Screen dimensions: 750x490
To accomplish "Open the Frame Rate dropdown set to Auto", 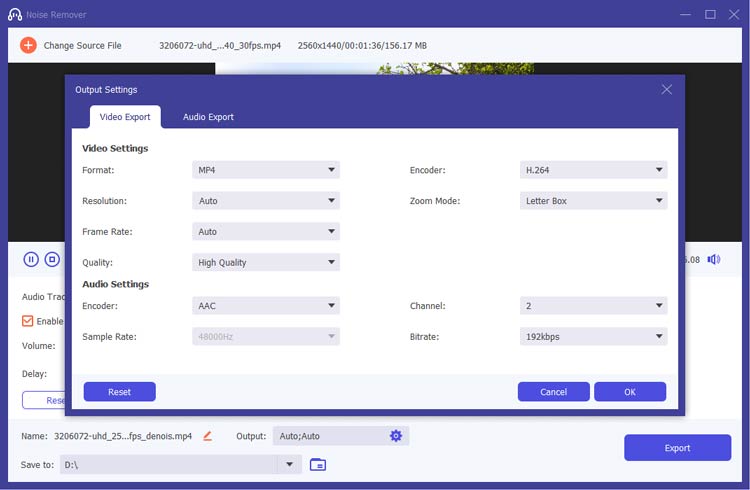I will pos(266,232).
